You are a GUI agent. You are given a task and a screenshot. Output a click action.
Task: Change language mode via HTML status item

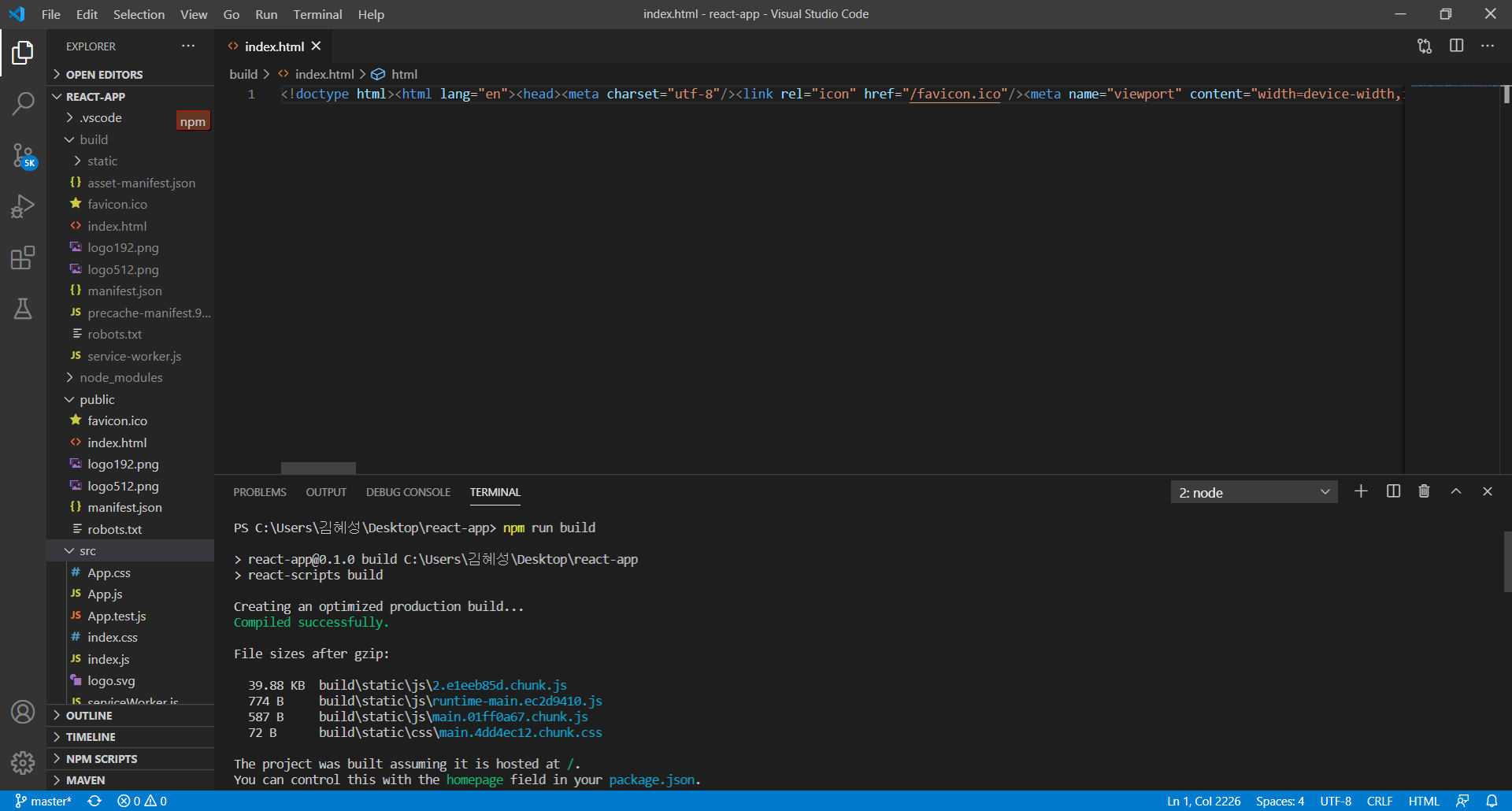1424,801
